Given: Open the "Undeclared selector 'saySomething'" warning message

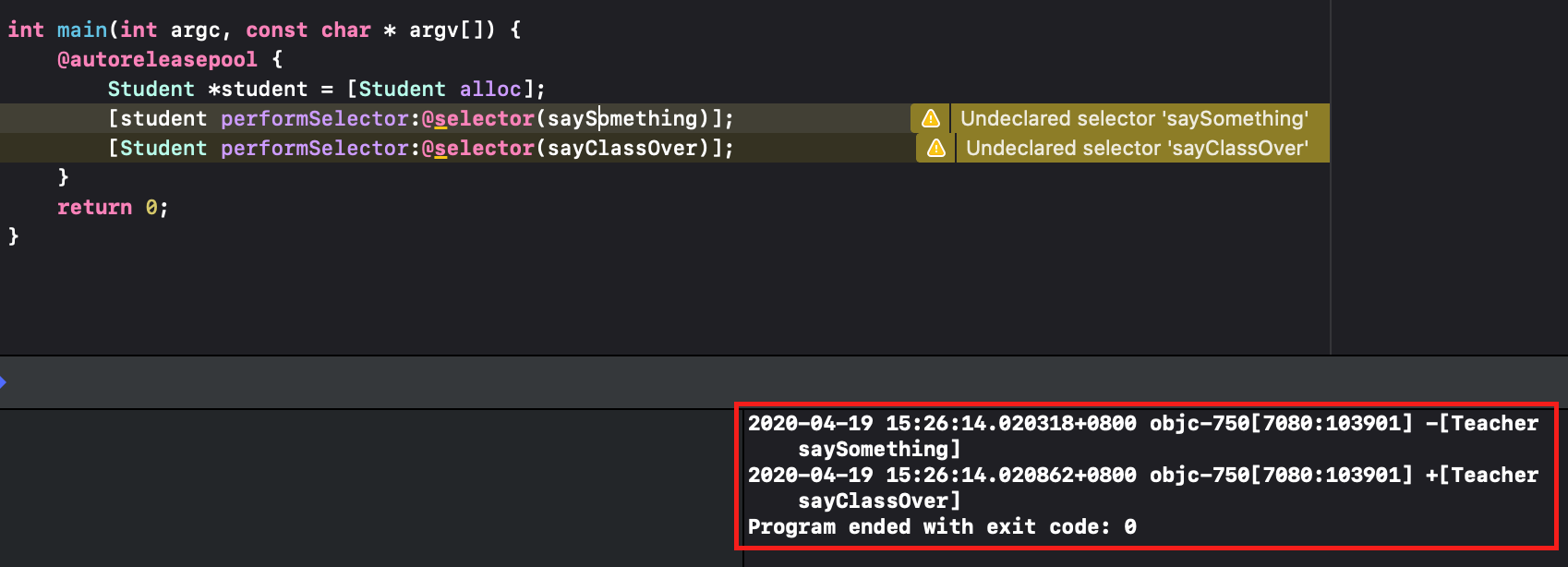Looking at the screenshot, I should (1134, 118).
